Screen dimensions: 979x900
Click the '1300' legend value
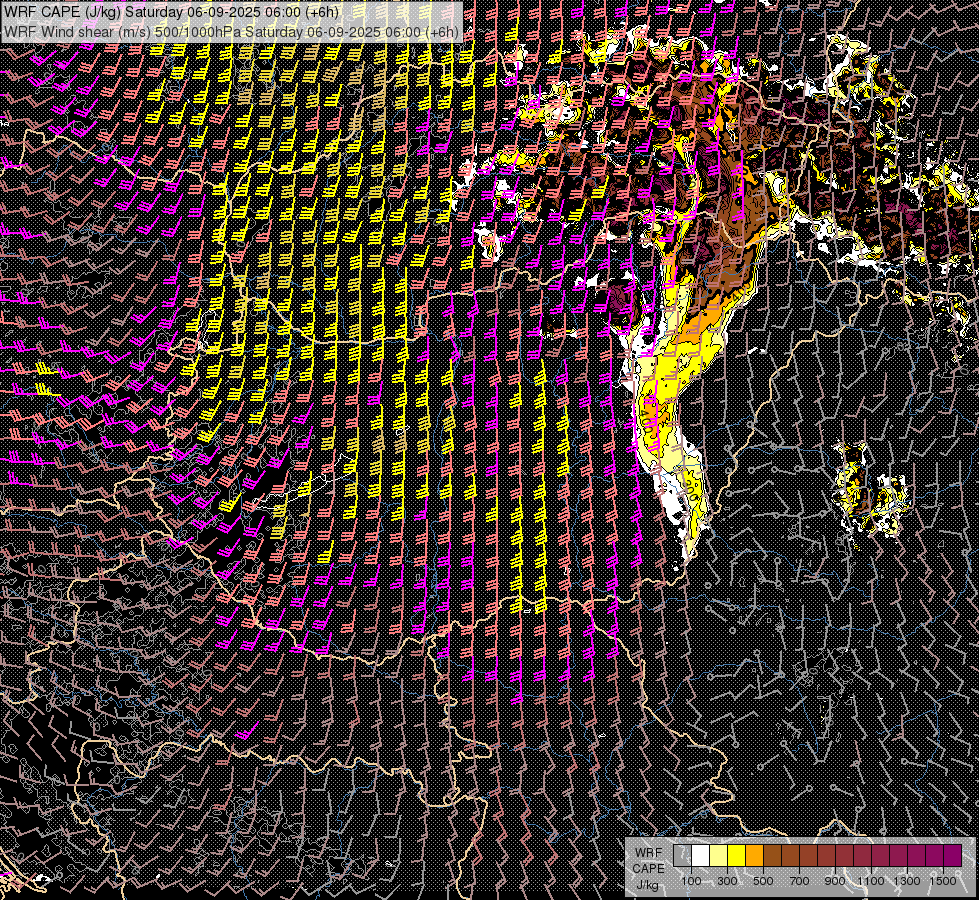tap(907, 881)
